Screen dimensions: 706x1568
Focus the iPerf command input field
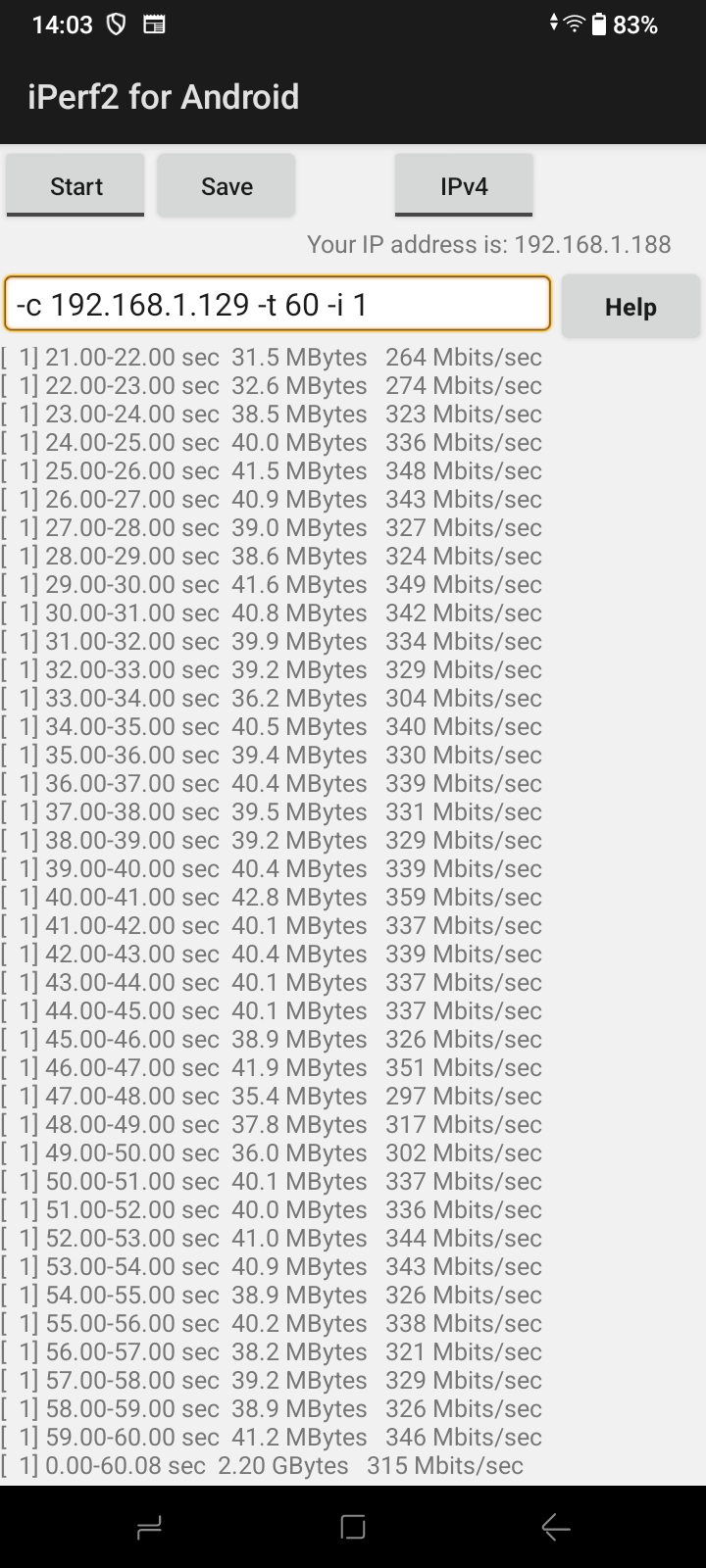tap(277, 305)
